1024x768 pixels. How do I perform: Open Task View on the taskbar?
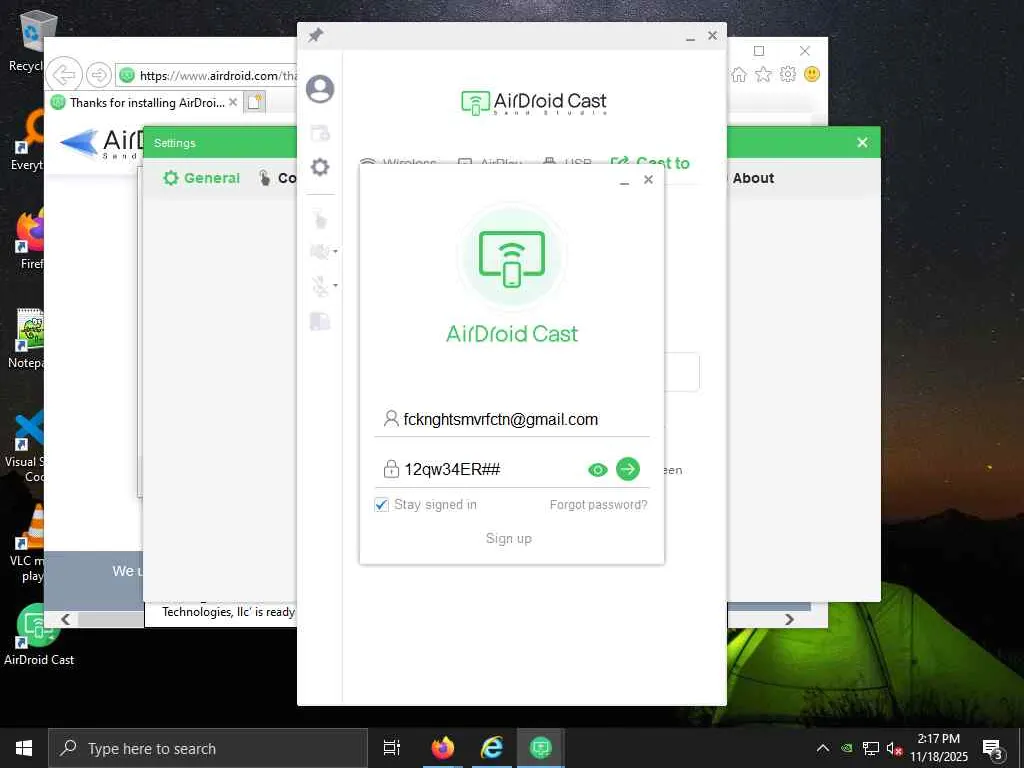391,748
